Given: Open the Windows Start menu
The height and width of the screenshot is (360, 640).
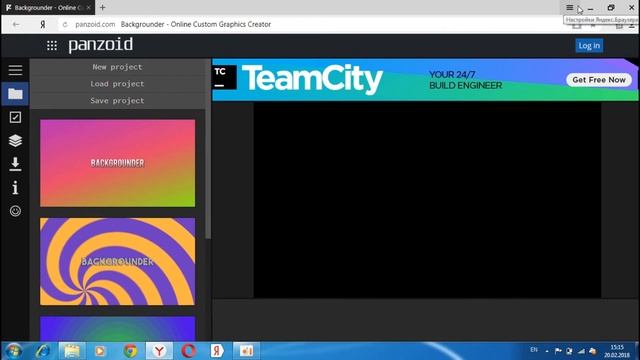Looking at the screenshot, I should point(14,351).
